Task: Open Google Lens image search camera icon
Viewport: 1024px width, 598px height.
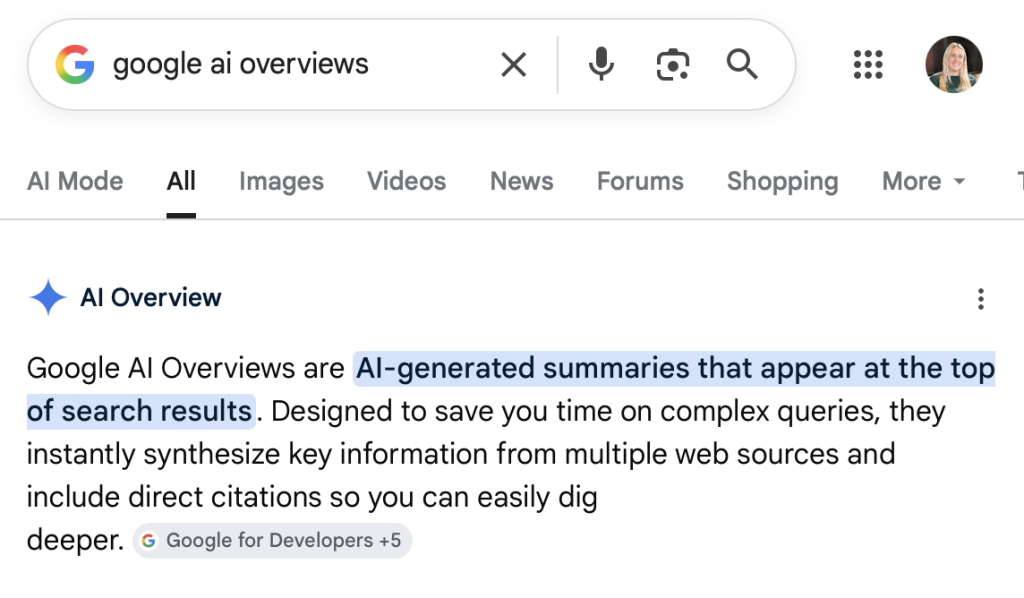Action: click(x=673, y=65)
